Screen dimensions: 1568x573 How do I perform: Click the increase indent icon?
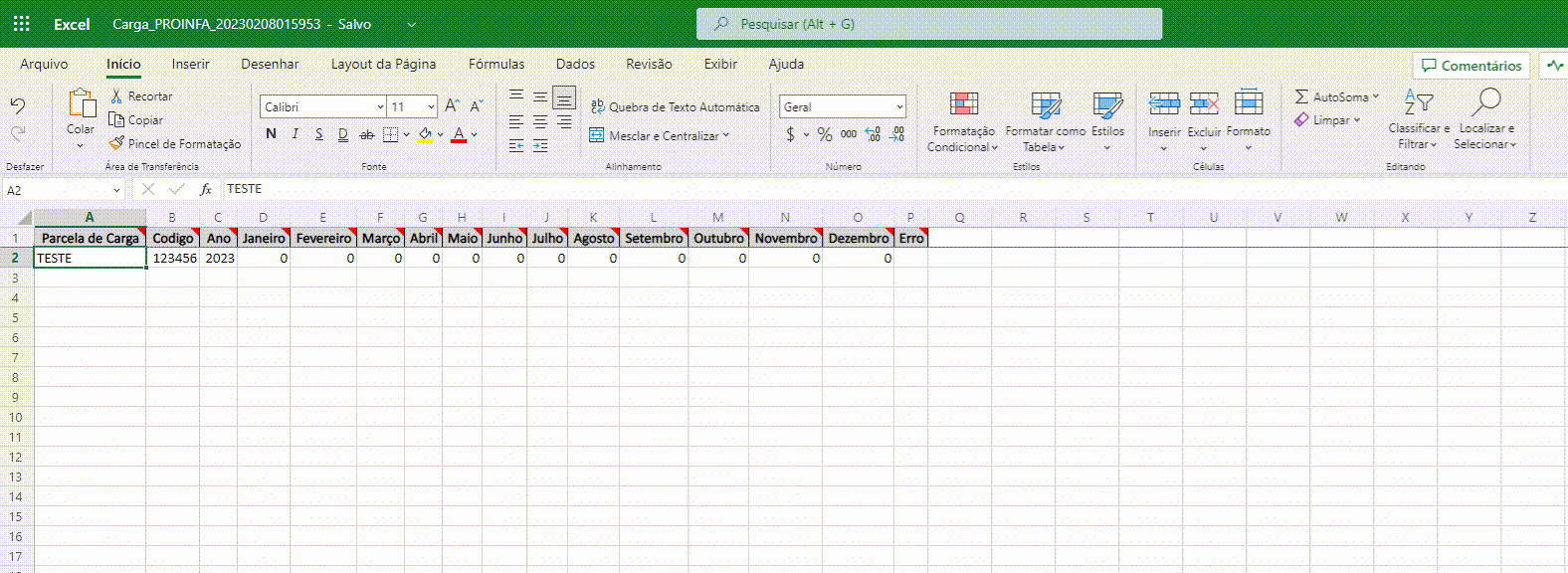coord(540,146)
